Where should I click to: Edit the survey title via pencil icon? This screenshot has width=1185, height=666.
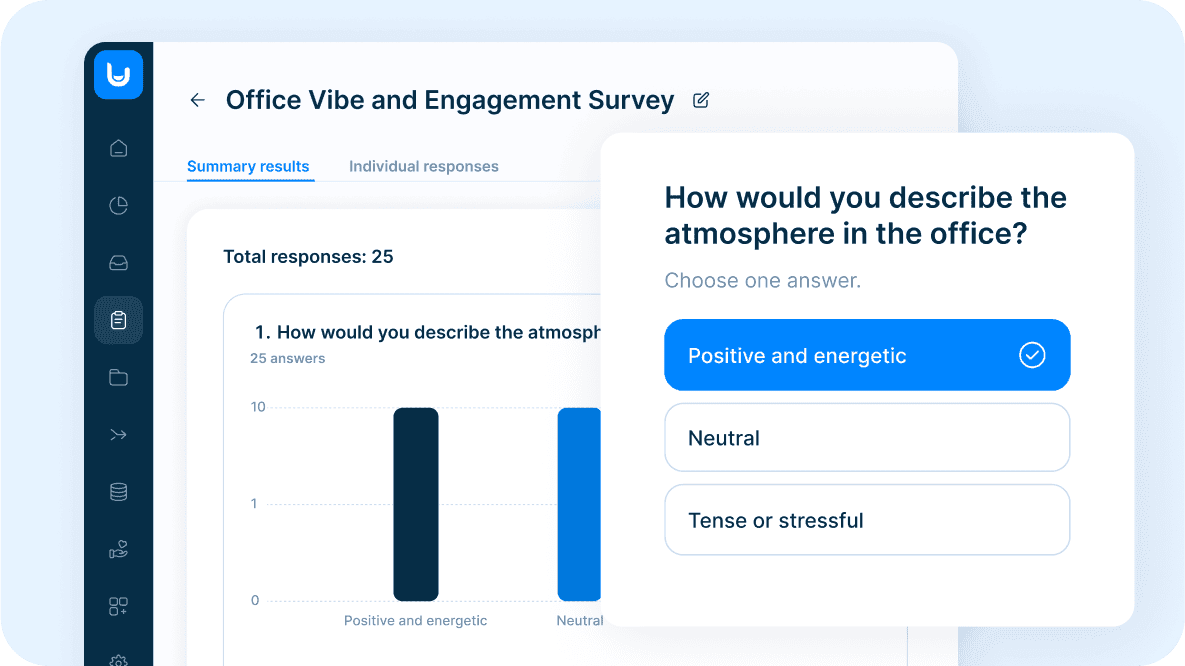click(x=700, y=100)
